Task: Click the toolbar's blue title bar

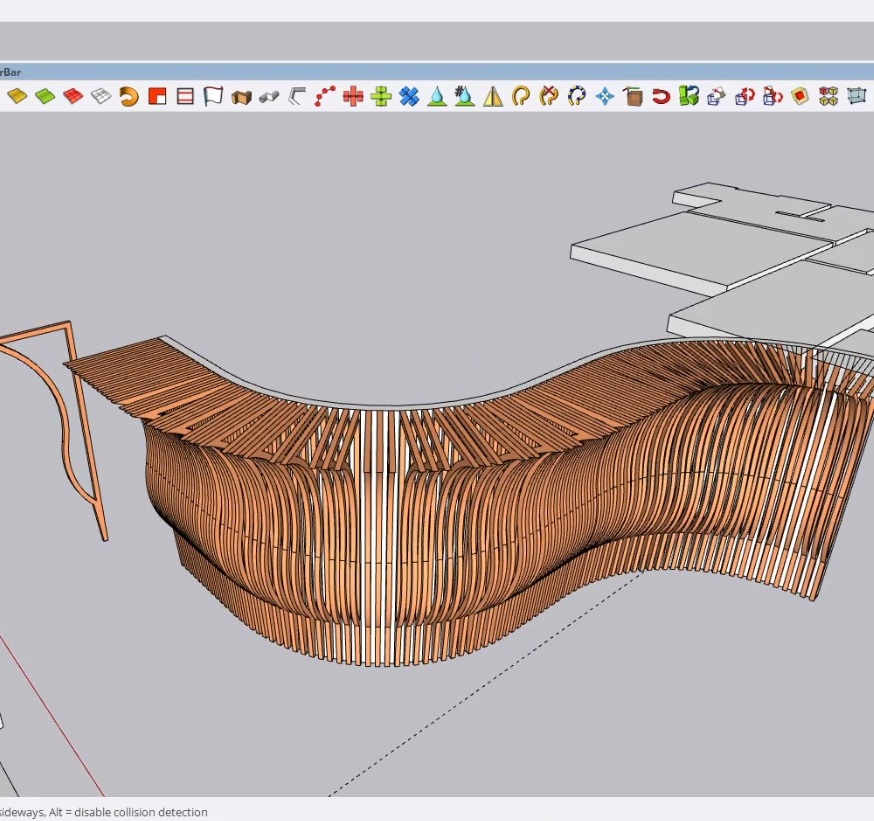Action: pos(400,71)
